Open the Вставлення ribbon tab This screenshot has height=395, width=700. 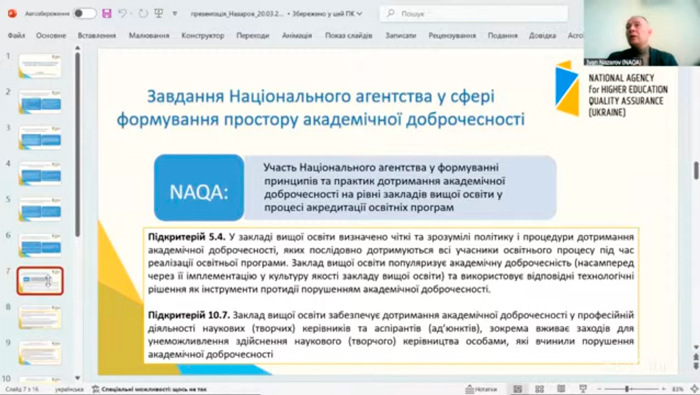(97, 35)
